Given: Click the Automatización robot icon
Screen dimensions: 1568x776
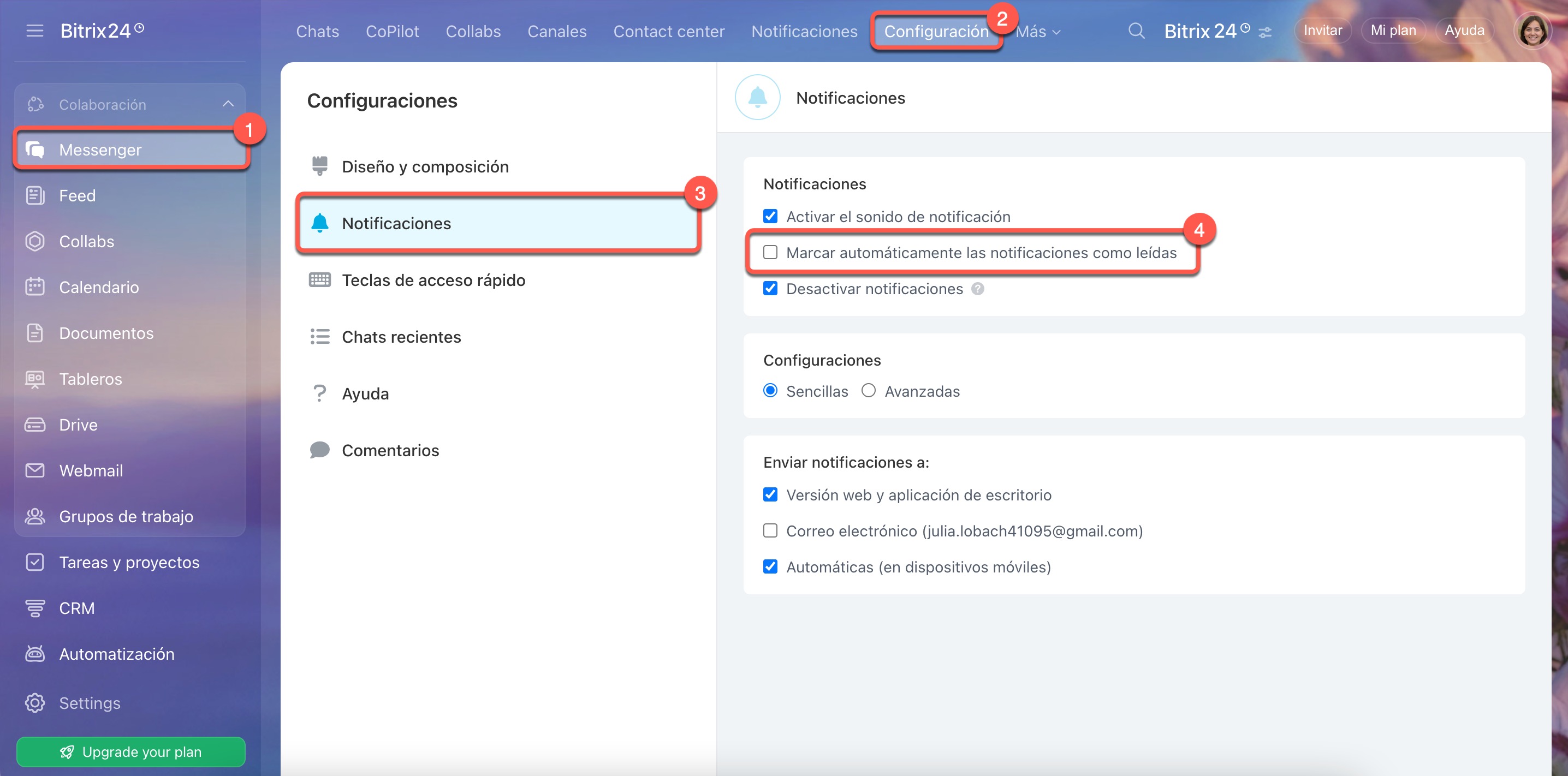Looking at the screenshot, I should 35,654.
